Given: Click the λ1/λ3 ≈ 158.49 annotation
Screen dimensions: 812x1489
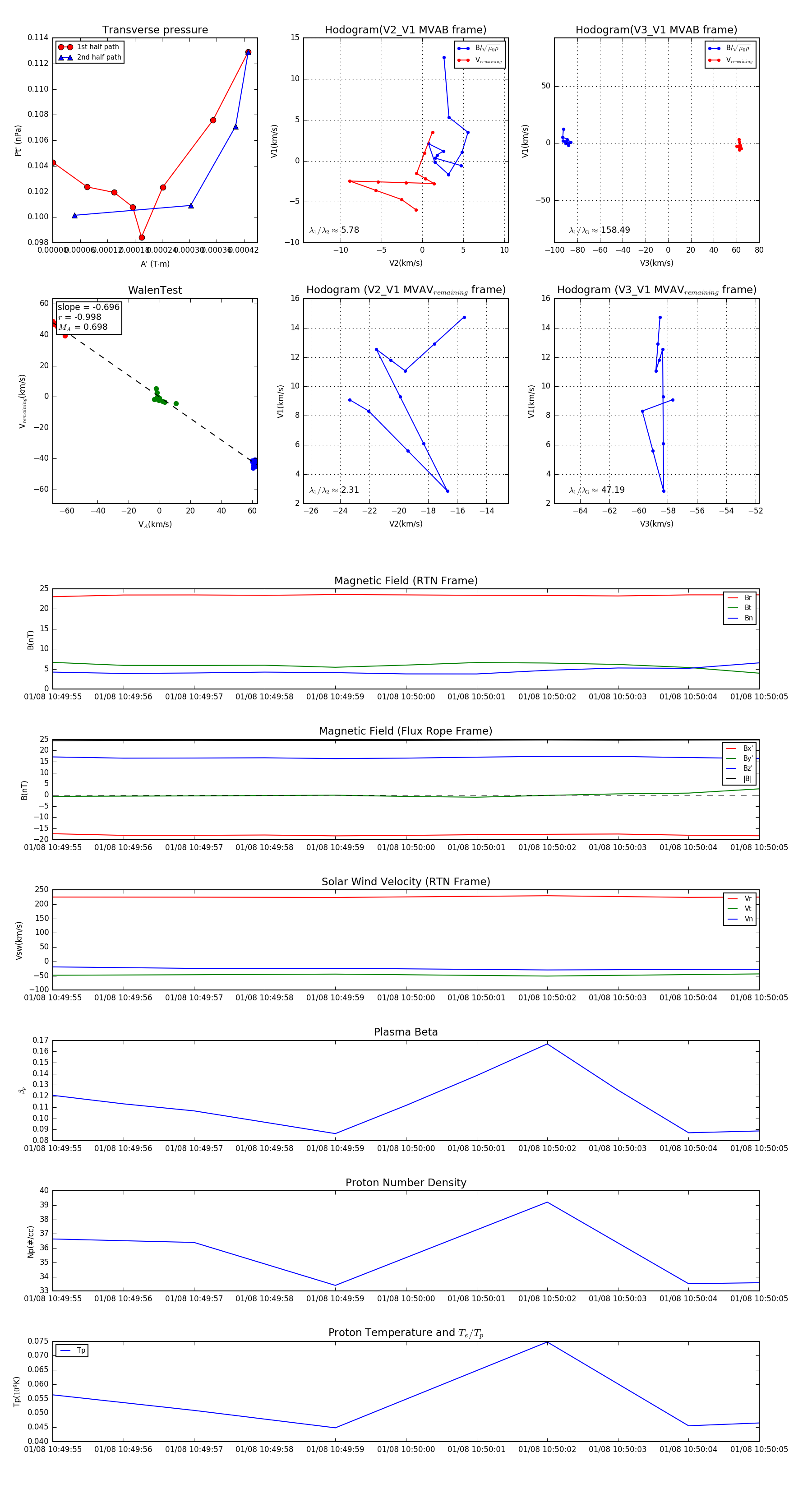Looking at the screenshot, I should (x=600, y=230).
